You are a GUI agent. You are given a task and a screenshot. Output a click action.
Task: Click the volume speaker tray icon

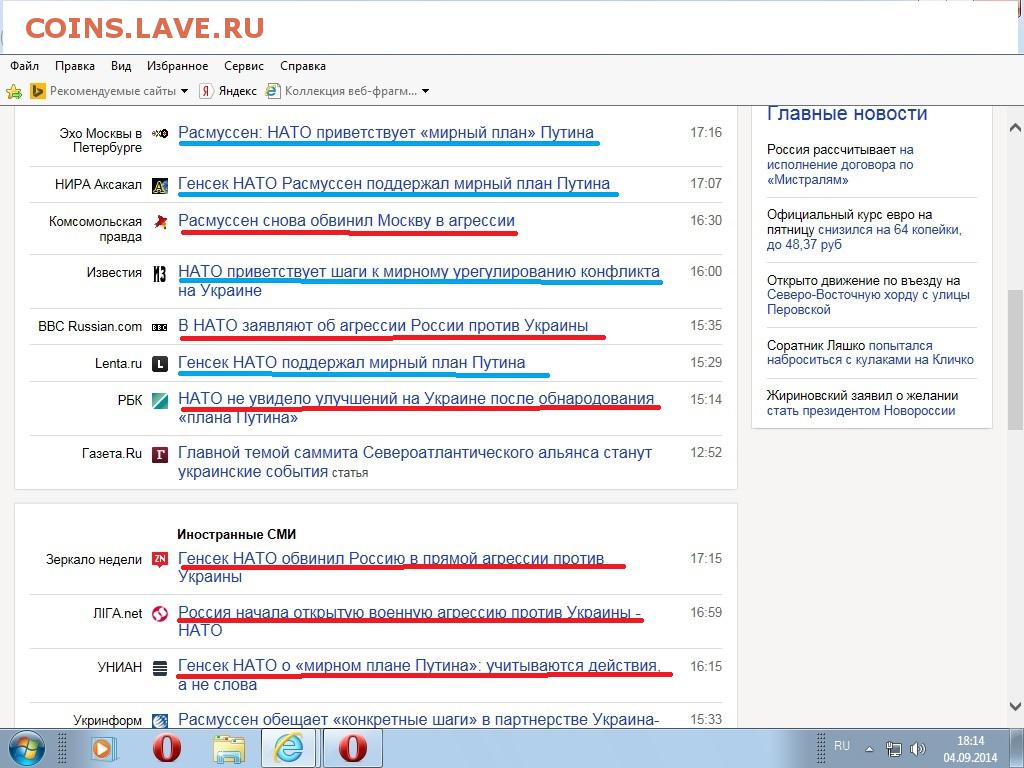pyautogui.click(x=918, y=749)
